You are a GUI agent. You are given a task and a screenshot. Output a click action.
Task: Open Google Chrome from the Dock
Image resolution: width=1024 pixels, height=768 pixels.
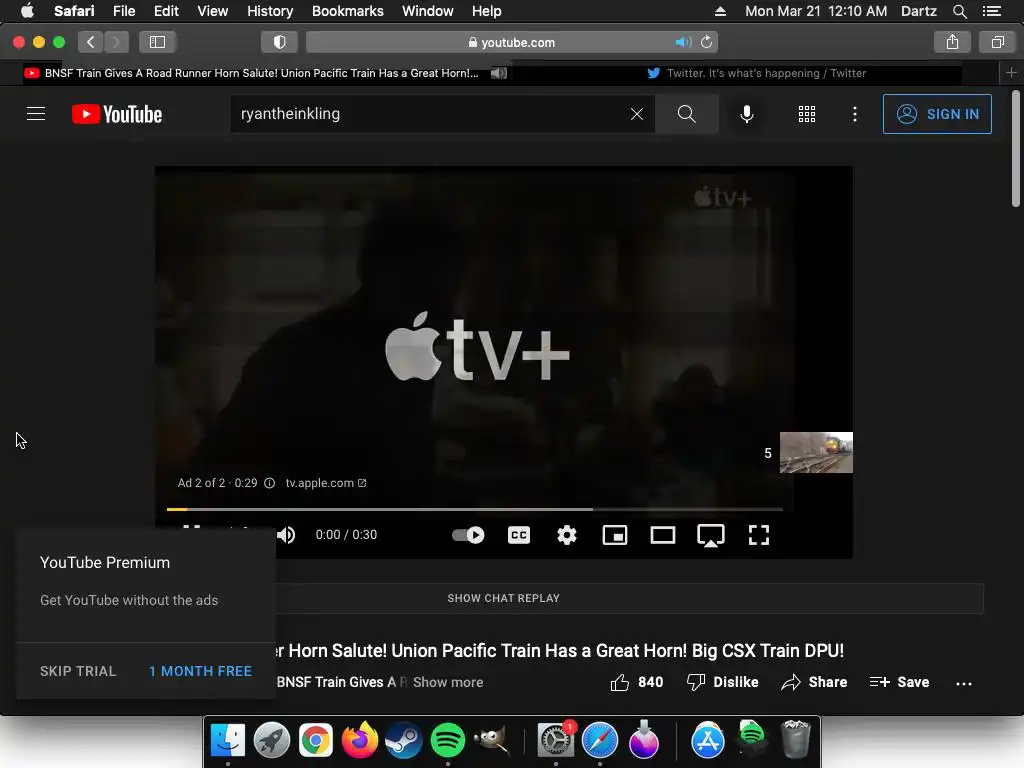pyautogui.click(x=315, y=741)
